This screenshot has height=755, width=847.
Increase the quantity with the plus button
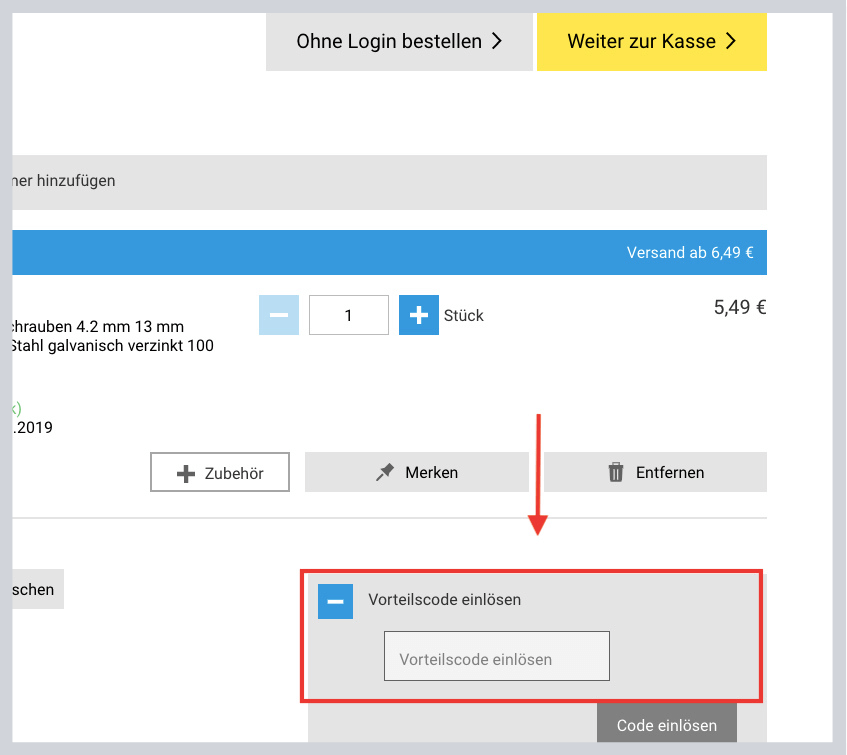tap(418, 315)
